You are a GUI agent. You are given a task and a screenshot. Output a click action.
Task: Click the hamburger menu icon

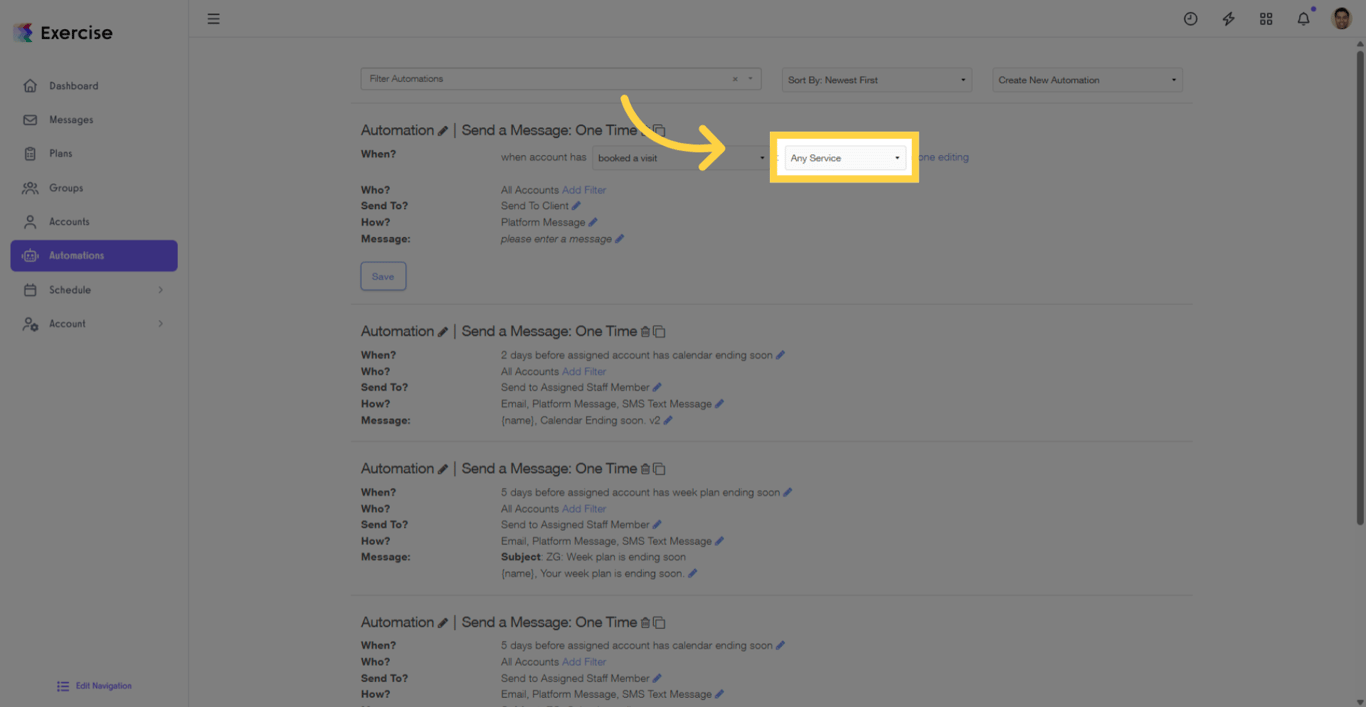(x=213, y=19)
